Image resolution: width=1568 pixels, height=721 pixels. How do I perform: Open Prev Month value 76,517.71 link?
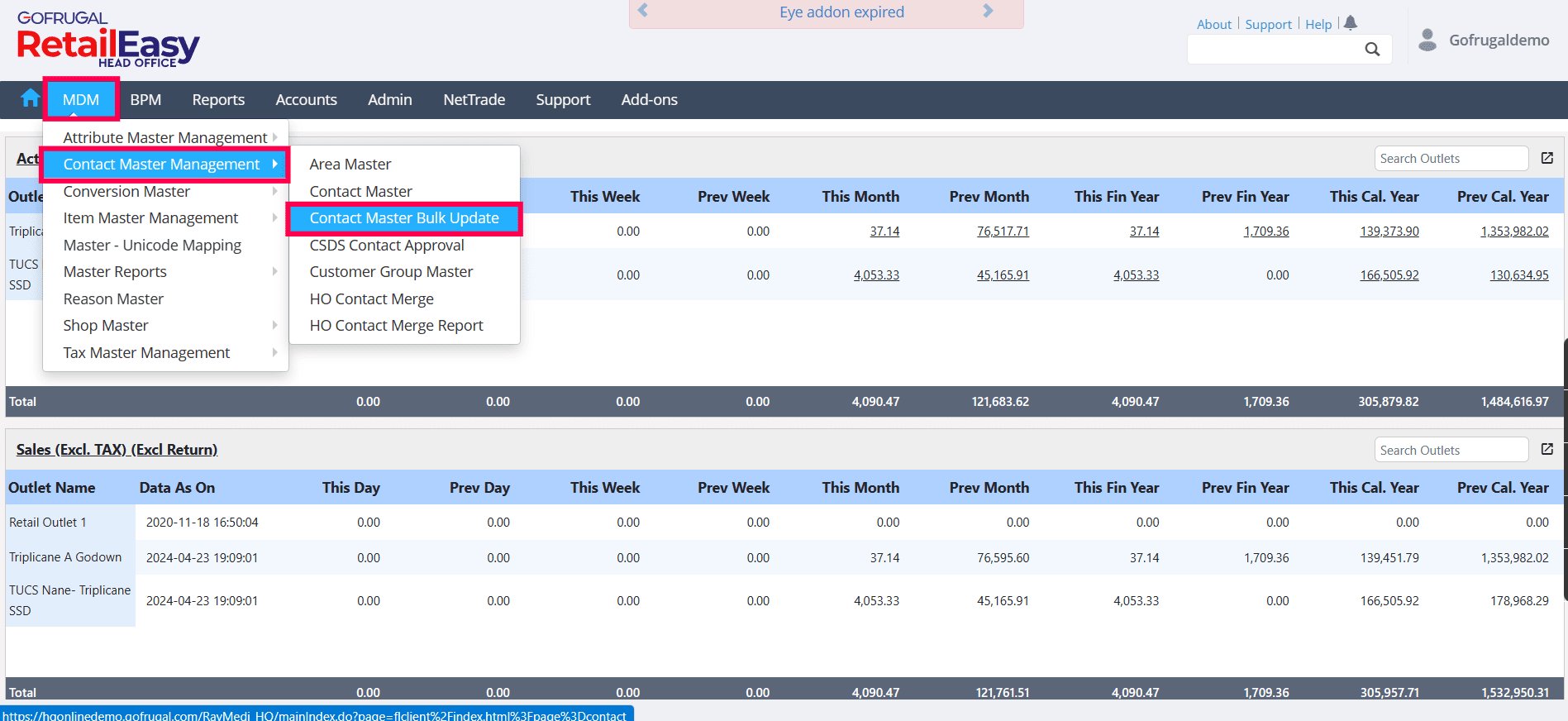tap(1003, 232)
